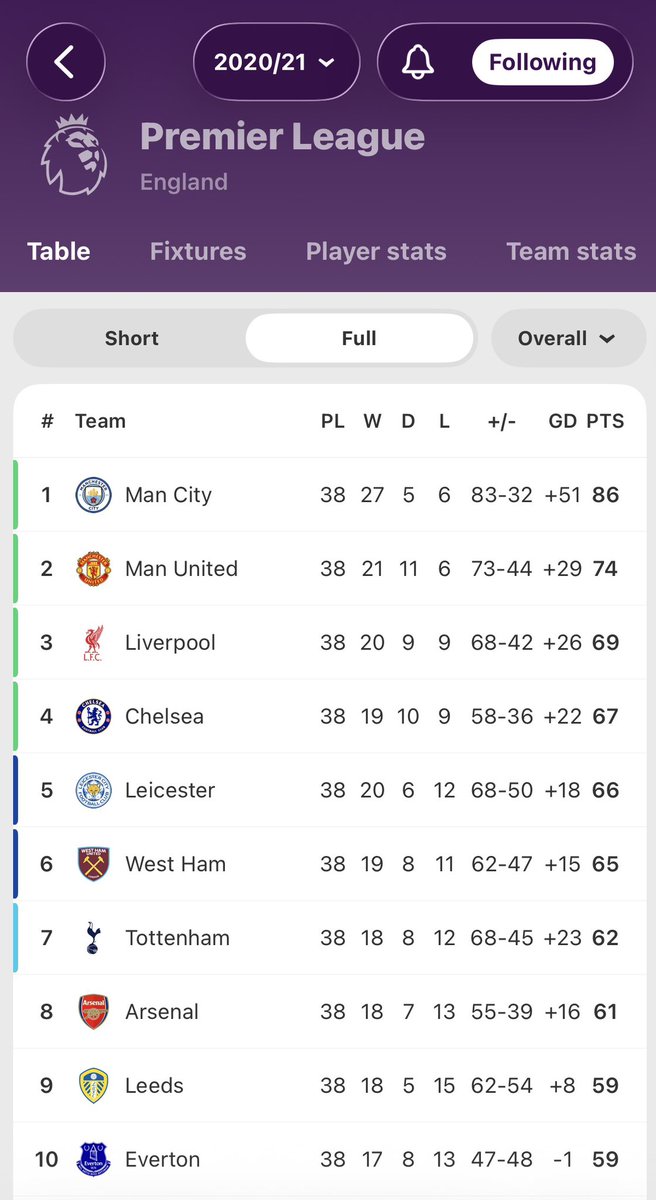Tap the back arrow icon
This screenshot has height=1200, width=656.
(x=65, y=62)
